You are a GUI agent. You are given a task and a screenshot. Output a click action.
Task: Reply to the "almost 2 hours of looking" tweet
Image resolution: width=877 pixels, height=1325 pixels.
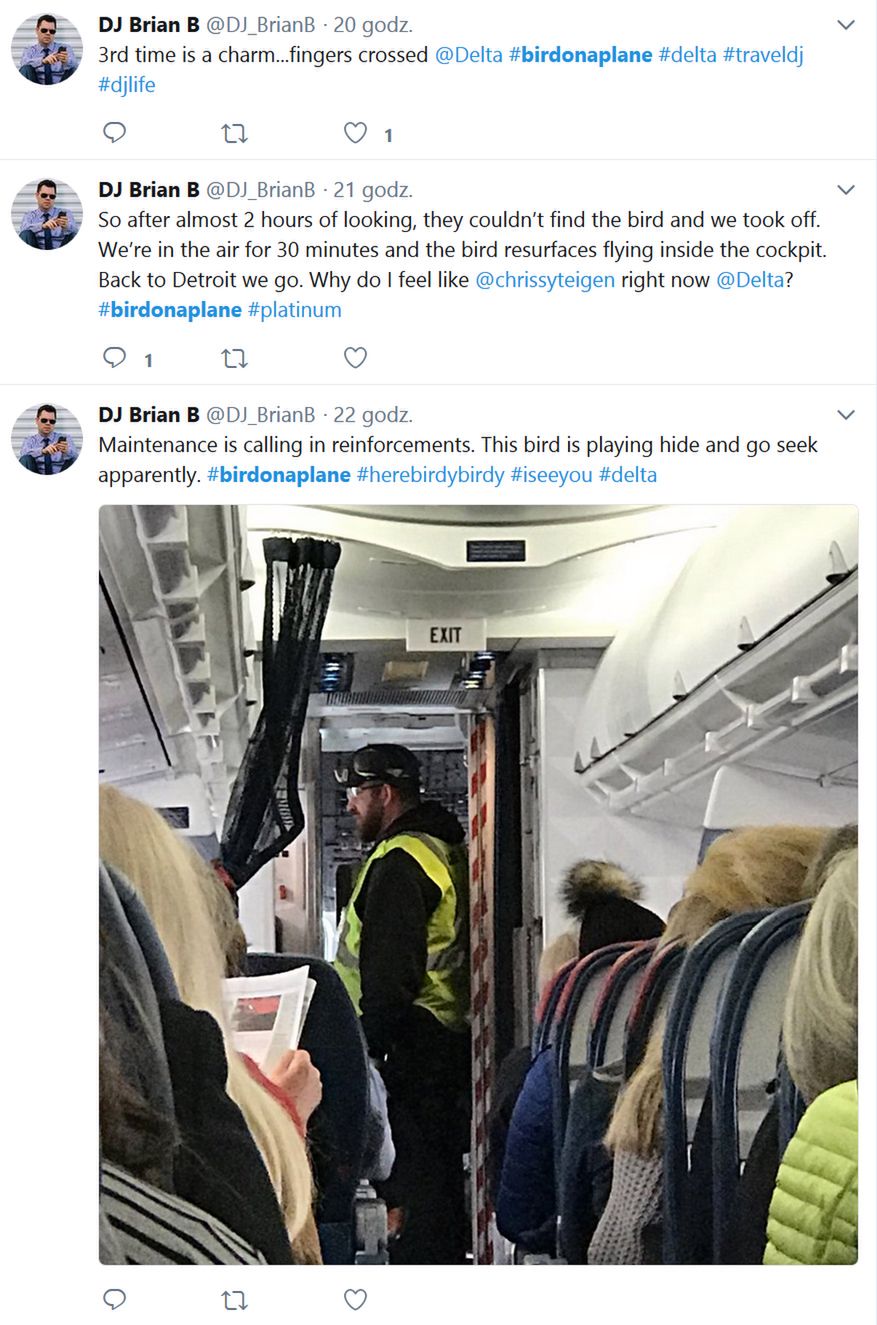click(x=115, y=358)
